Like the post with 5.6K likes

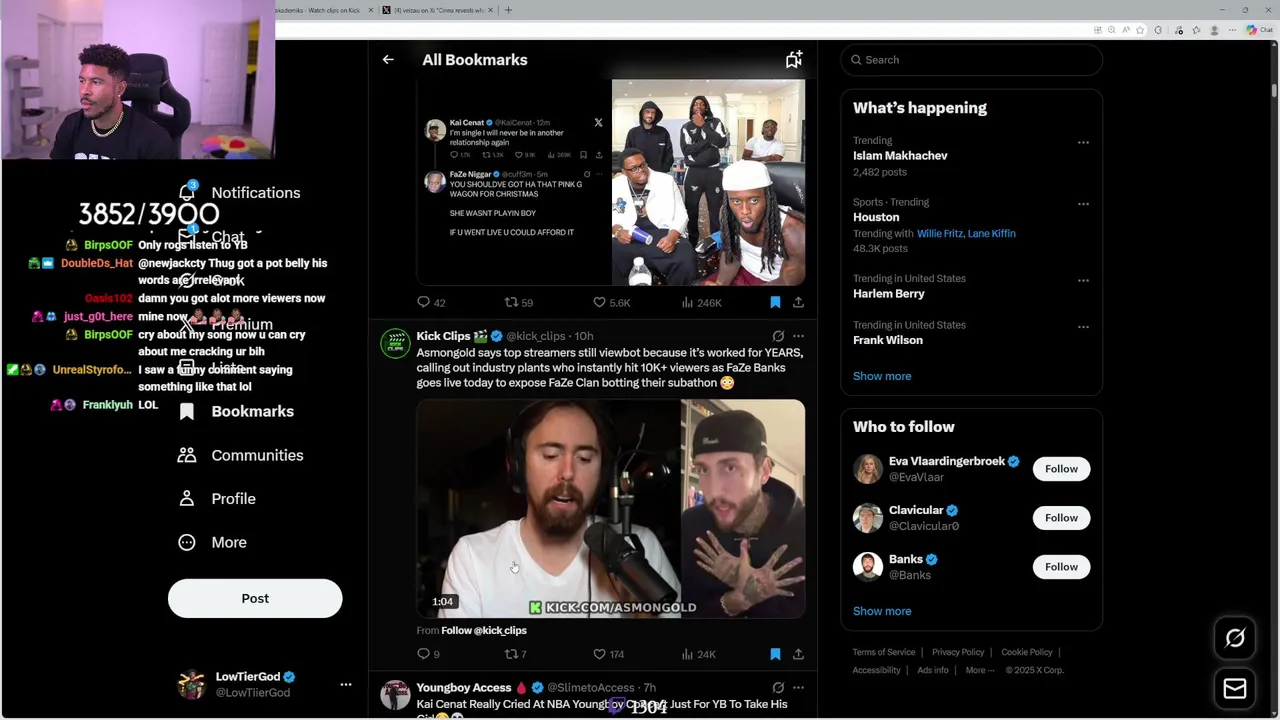point(611,302)
